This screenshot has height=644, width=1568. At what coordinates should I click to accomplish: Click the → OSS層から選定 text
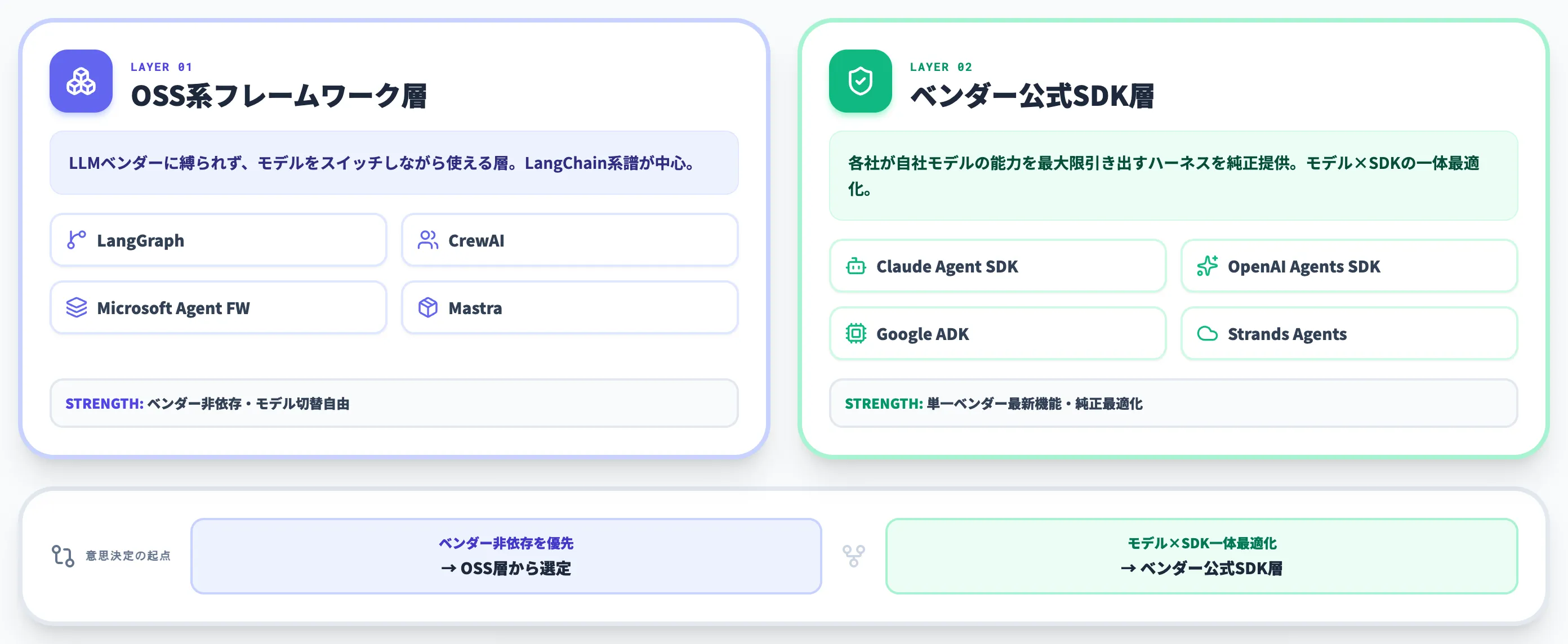(x=506, y=569)
